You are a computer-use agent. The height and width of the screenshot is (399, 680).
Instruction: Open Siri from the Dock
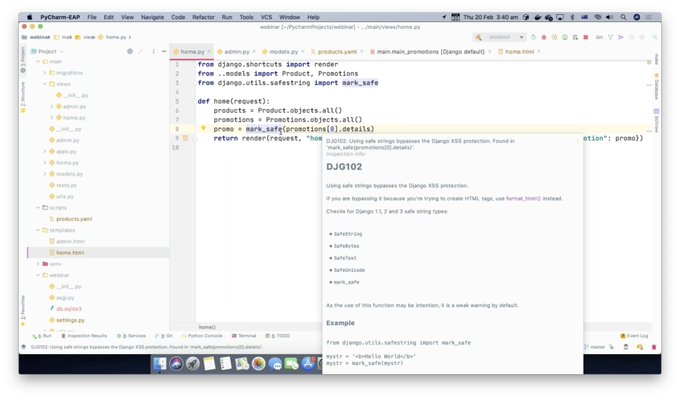click(x=176, y=363)
